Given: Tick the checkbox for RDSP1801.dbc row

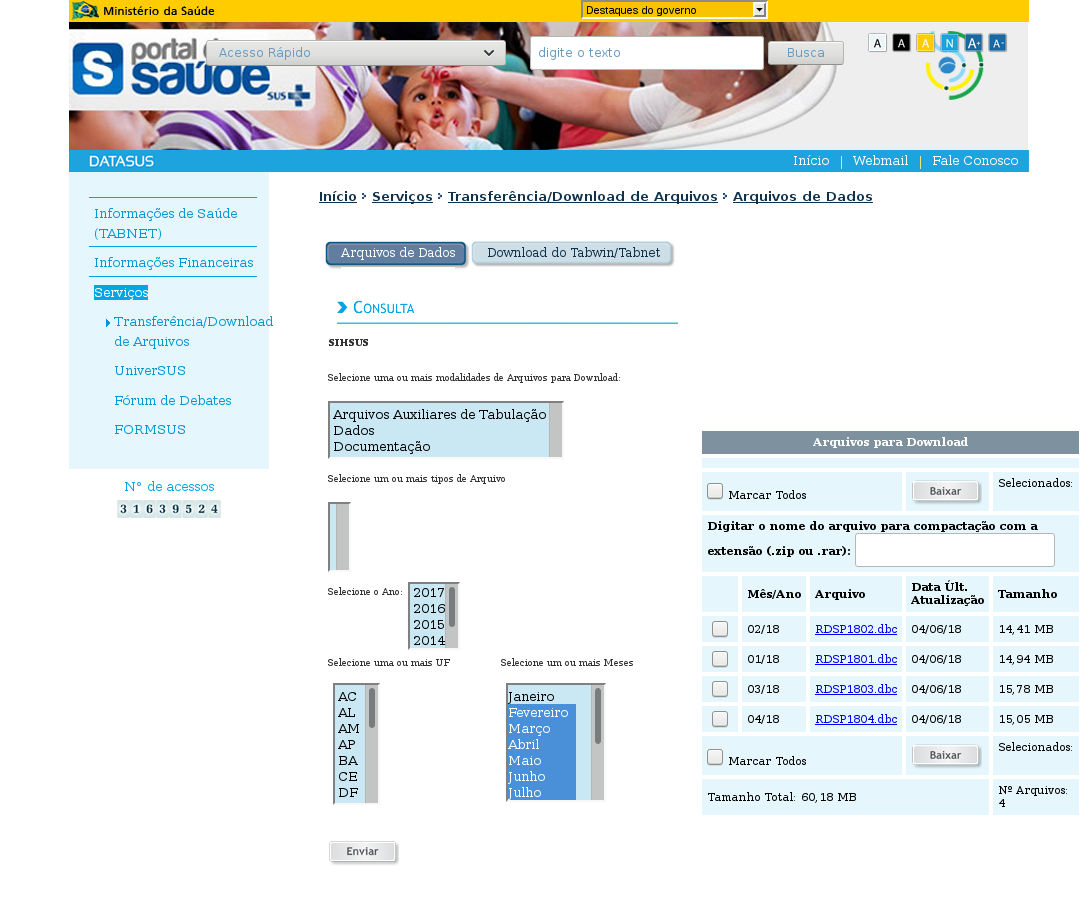Looking at the screenshot, I should pyautogui.click(x=720, y=659).
